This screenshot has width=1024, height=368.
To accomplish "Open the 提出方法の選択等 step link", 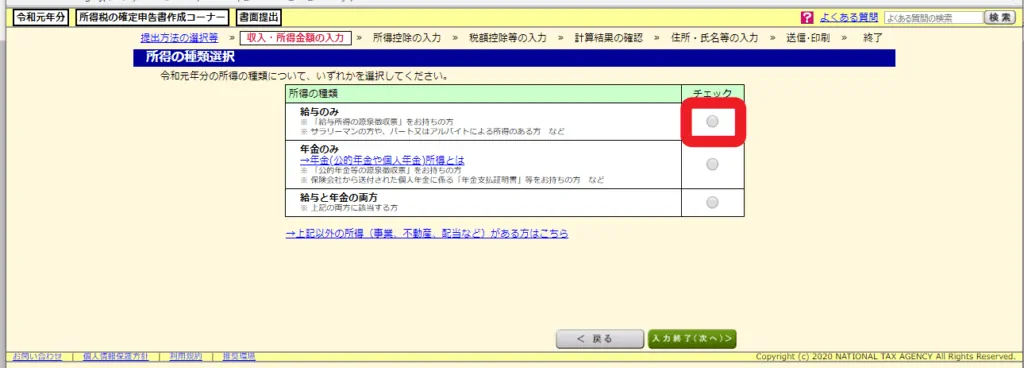I will (x=180, y=38).
